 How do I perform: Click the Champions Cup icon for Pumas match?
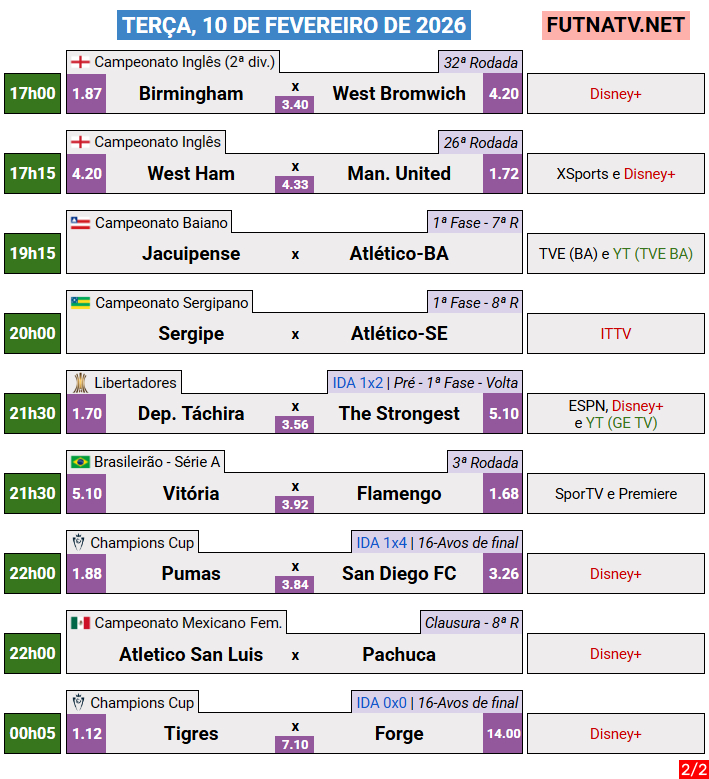pos(78,542)
